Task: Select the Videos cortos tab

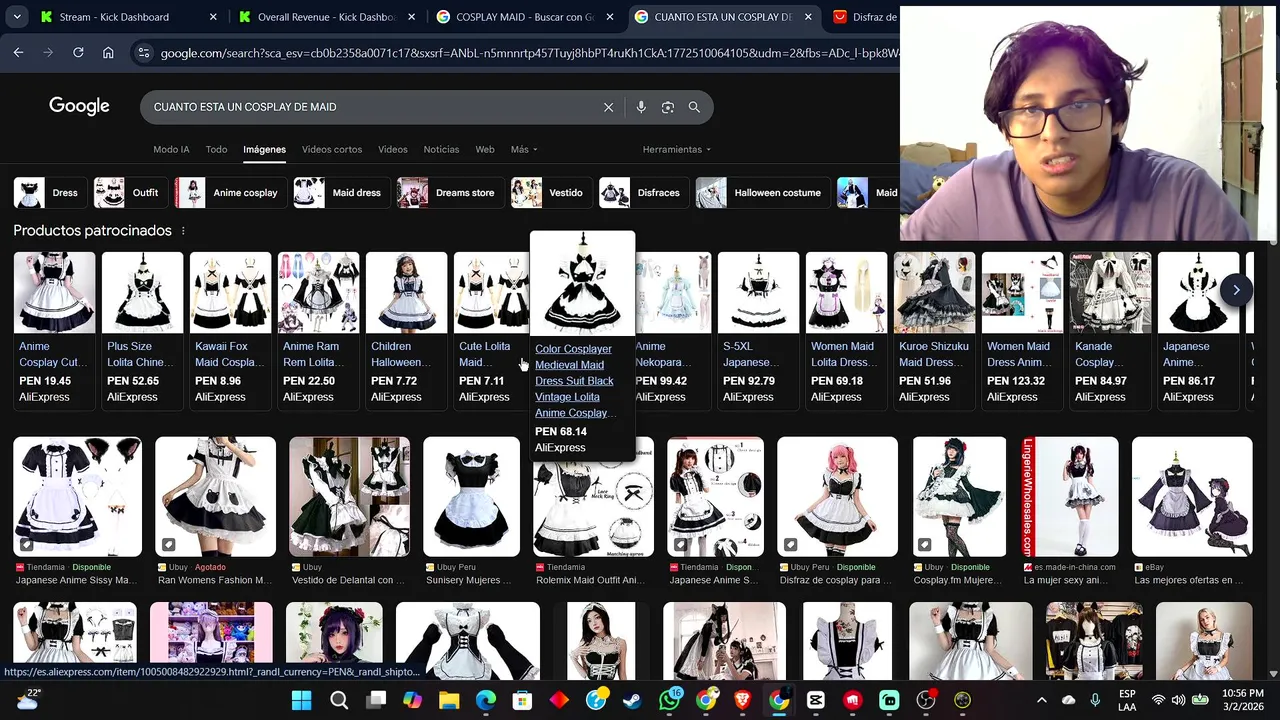Action: tap(332, 150)
